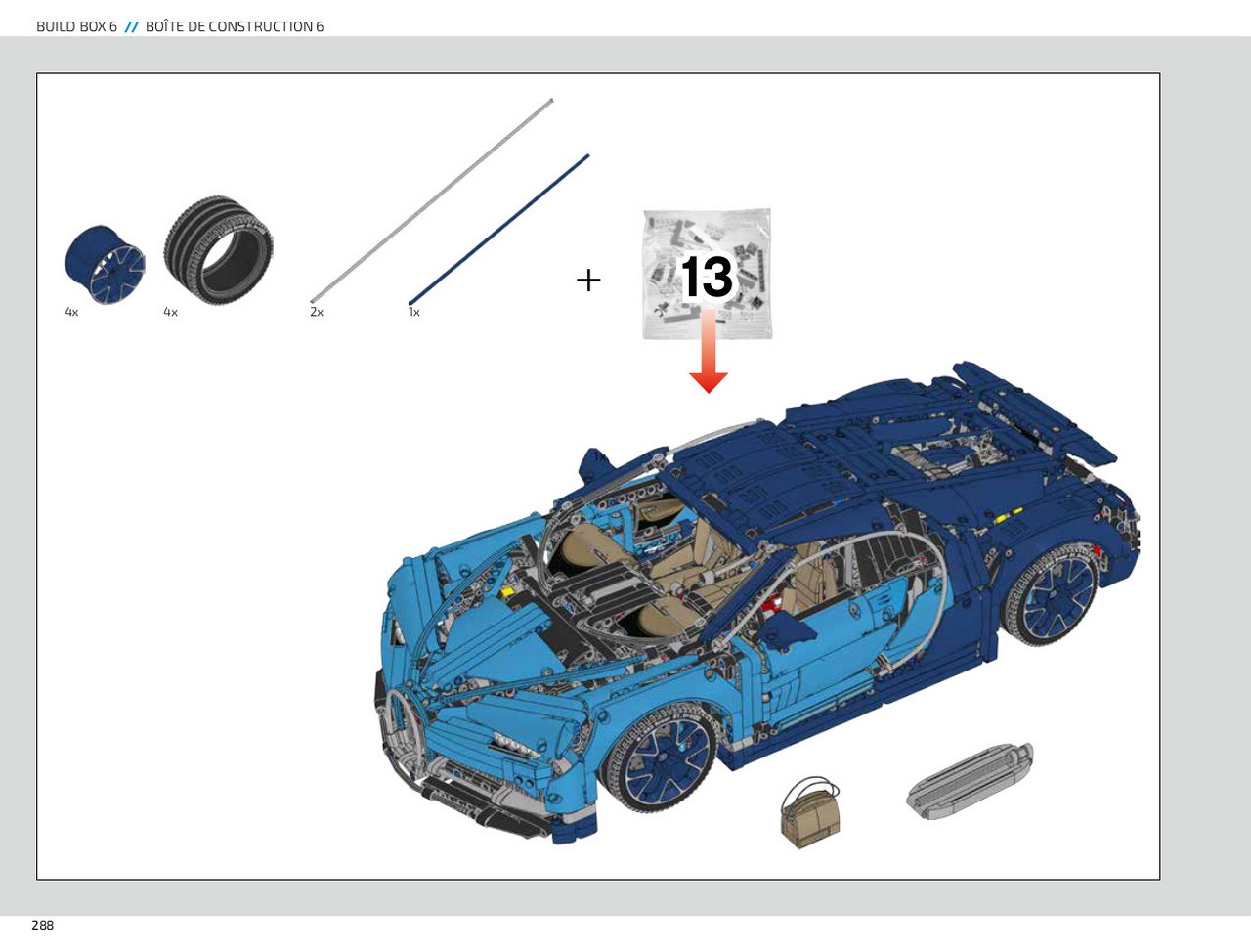Screen dimensions: 1251x952
Task: Click the "4x" quantity under the tire
Action: click(170, 312)
